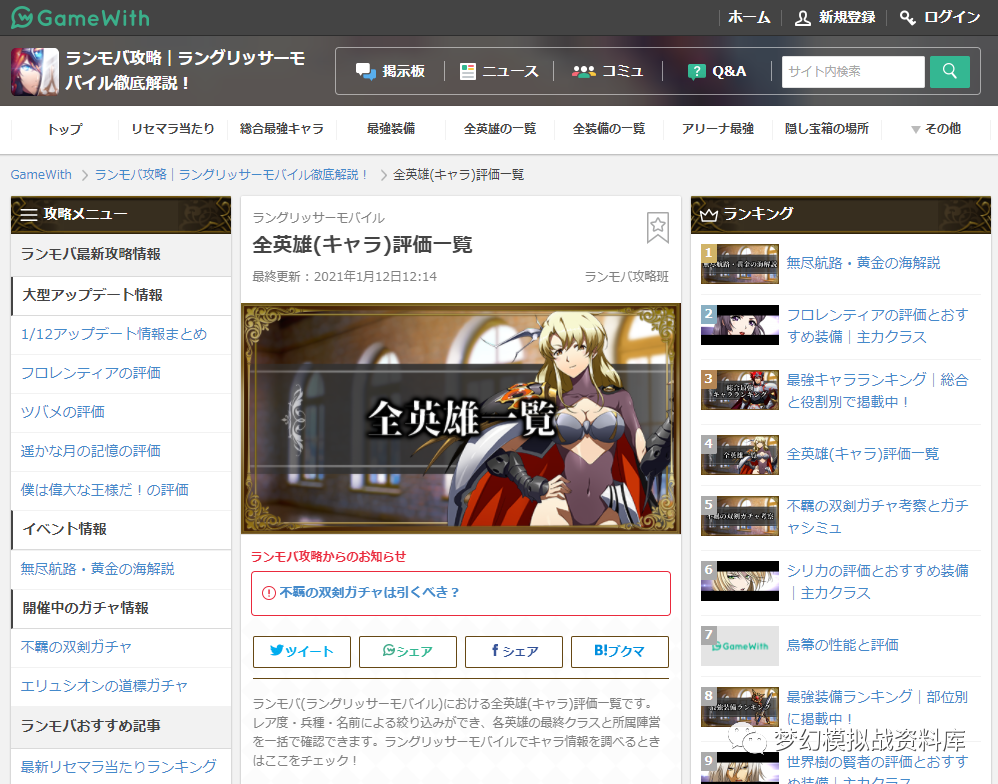Viewport: 998px width, 784px height.
Task: Open ニュース news section
Action: pyautogui.click(x=500, y=71)
